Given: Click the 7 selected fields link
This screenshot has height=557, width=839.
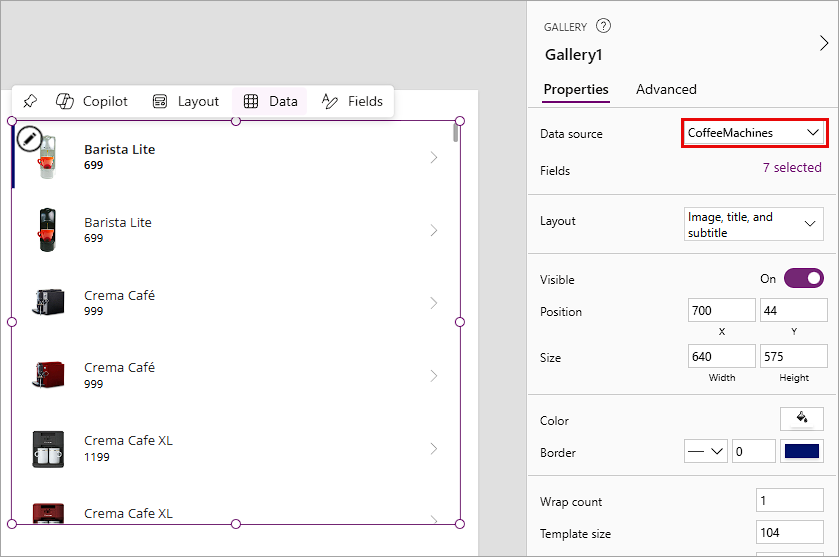Looking at the screenshot, I should pyautogui.click(x=792, y=167).
